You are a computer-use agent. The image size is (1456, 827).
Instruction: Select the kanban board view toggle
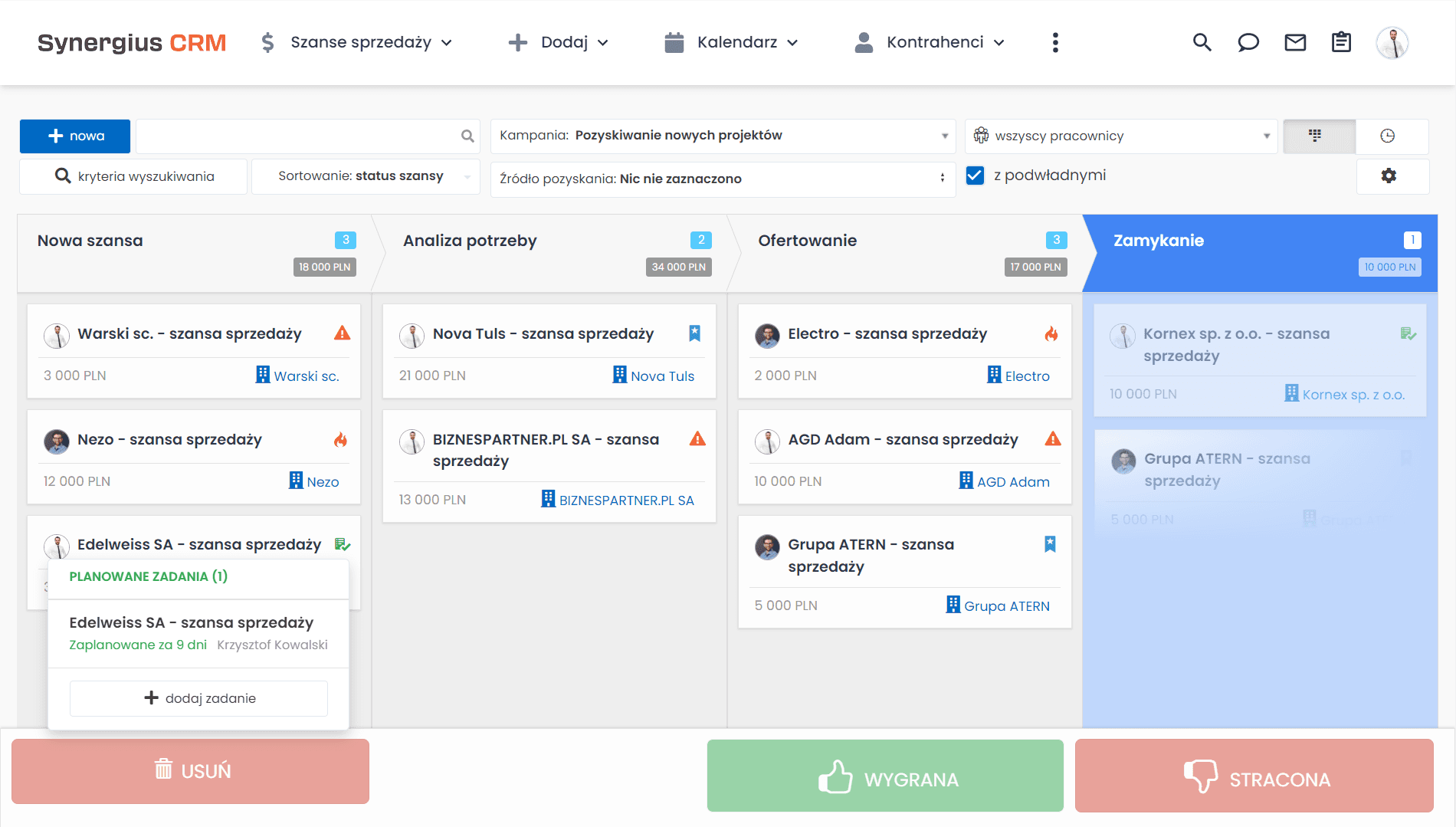click(1317, 136)
